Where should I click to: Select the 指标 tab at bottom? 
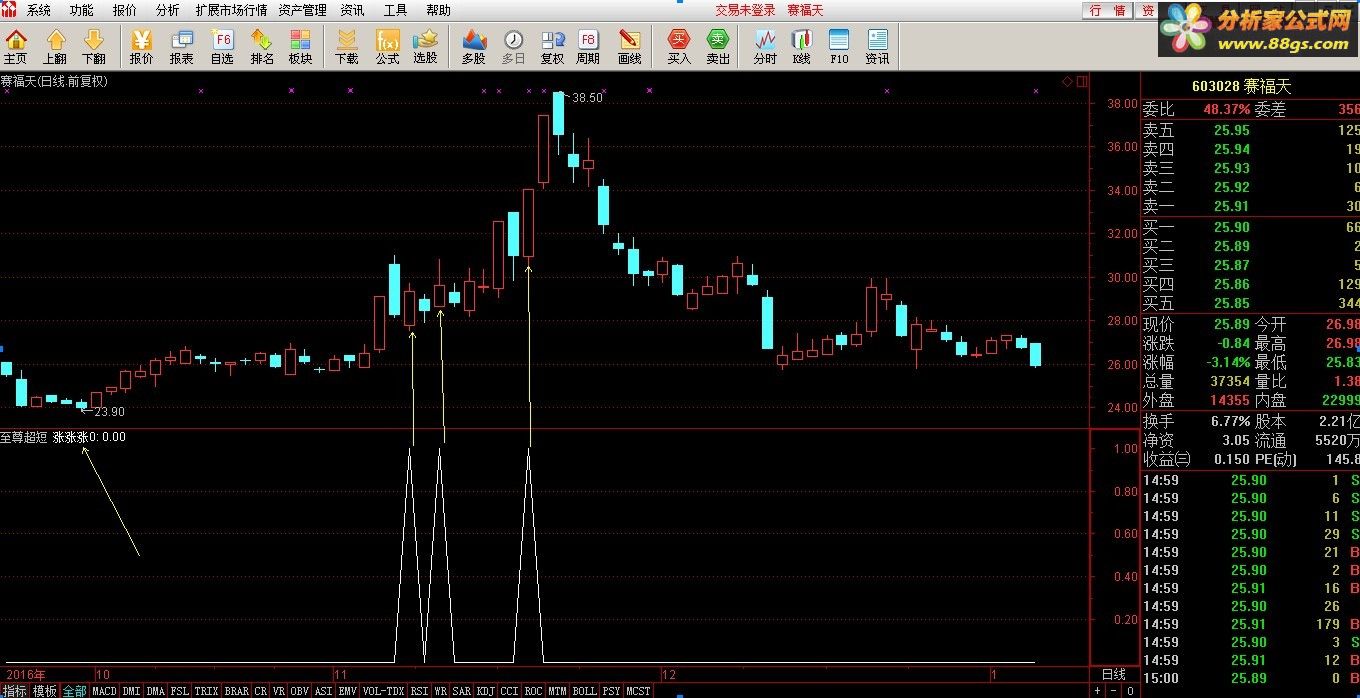pyautogui.click(x=14, y=691)
